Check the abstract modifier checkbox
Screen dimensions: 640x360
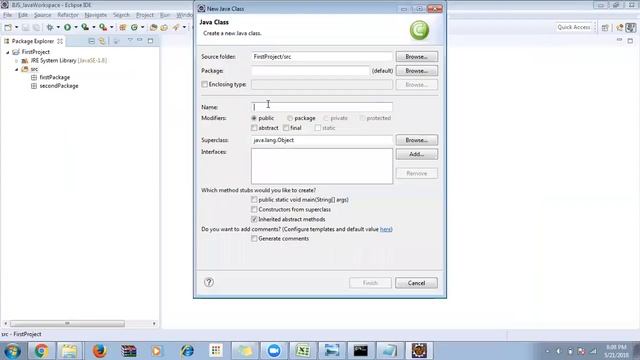coord(254,128)
